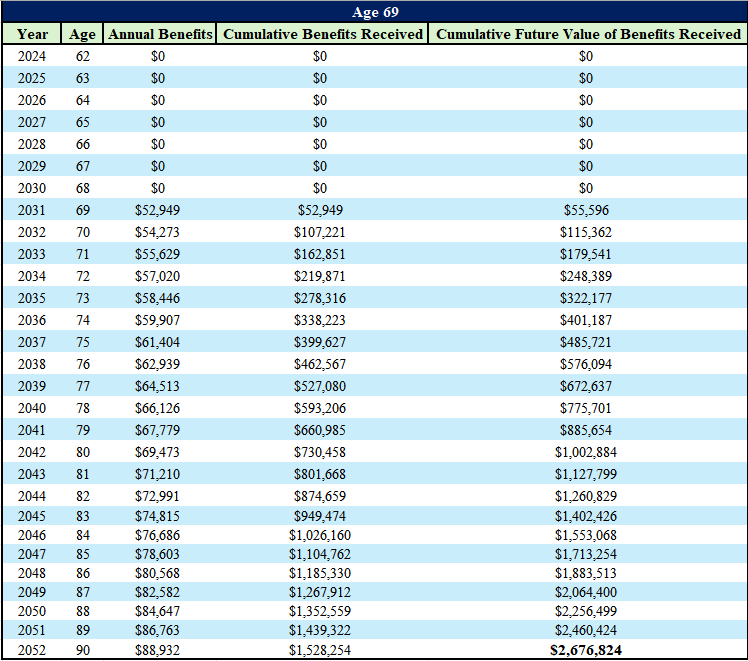Screen dimensions: 748x661
Task: Click future value '$248,389'
Action: coord(586,276)
